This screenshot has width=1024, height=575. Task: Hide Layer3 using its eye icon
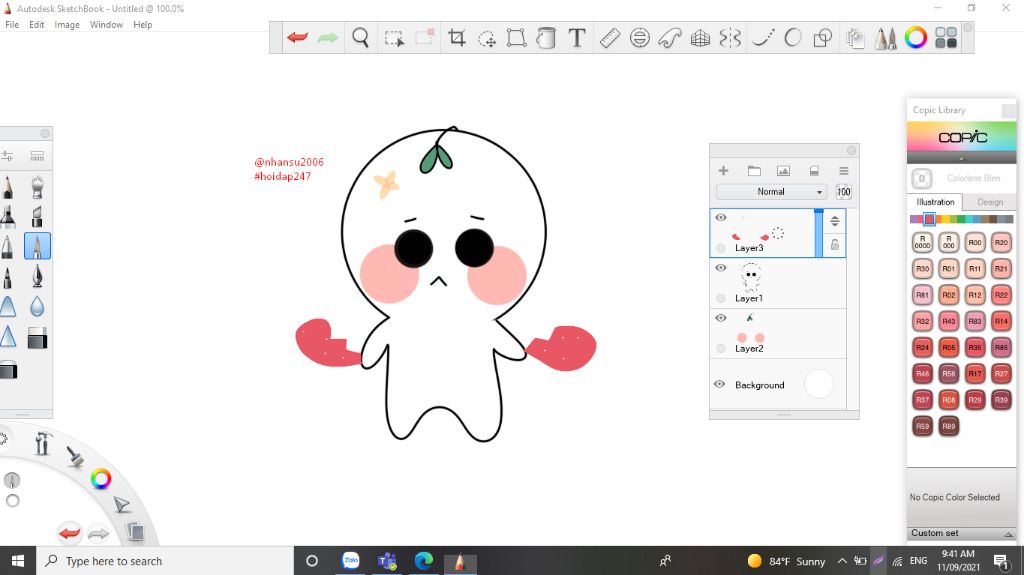720,217
